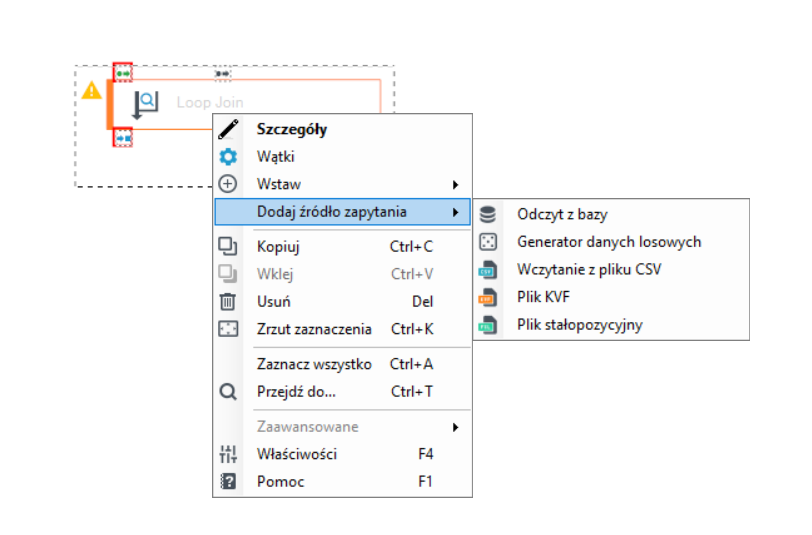Click the blue bottom connector port of Loop Join

pyautogui.click(x=123, y=139)
